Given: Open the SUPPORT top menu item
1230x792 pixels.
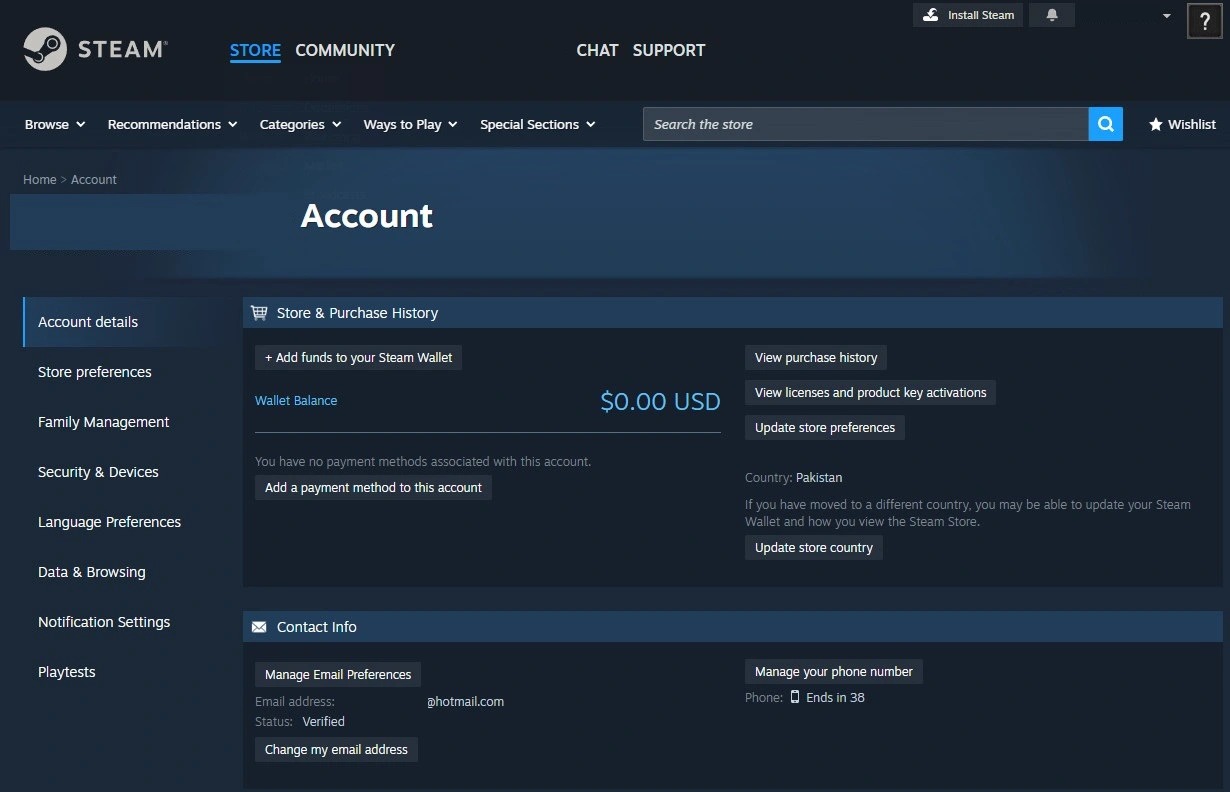Looking at the screenshot, I should (x=669, y=50).
